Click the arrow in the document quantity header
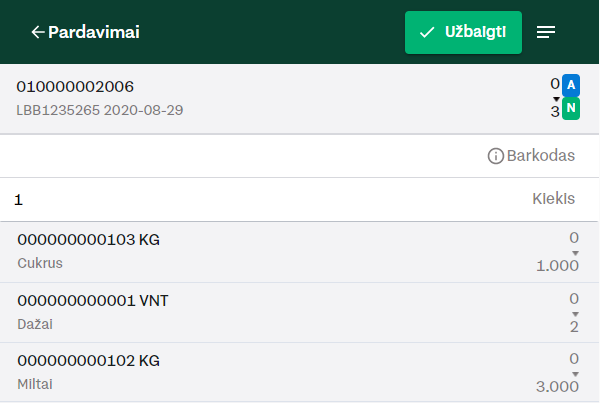Screen dimensions: 600x403 point(556,99)
